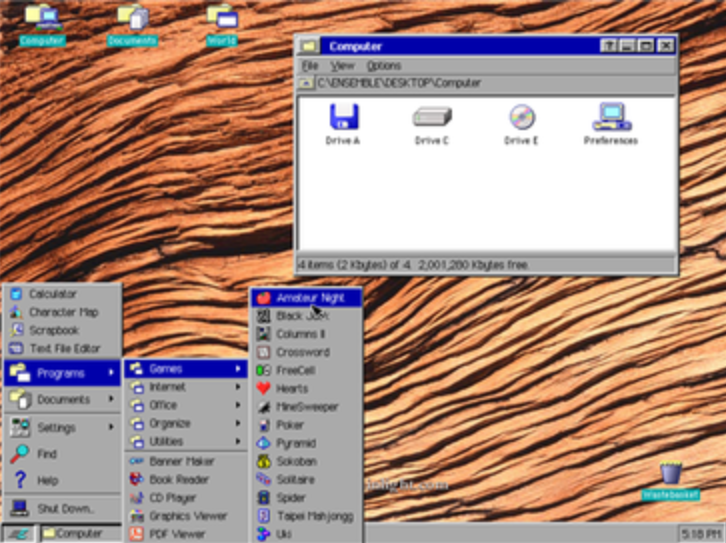This screenshot has height=543, width=726.
Task: Select the Drive E CD-ROM icon
Action: click(522, 117)
